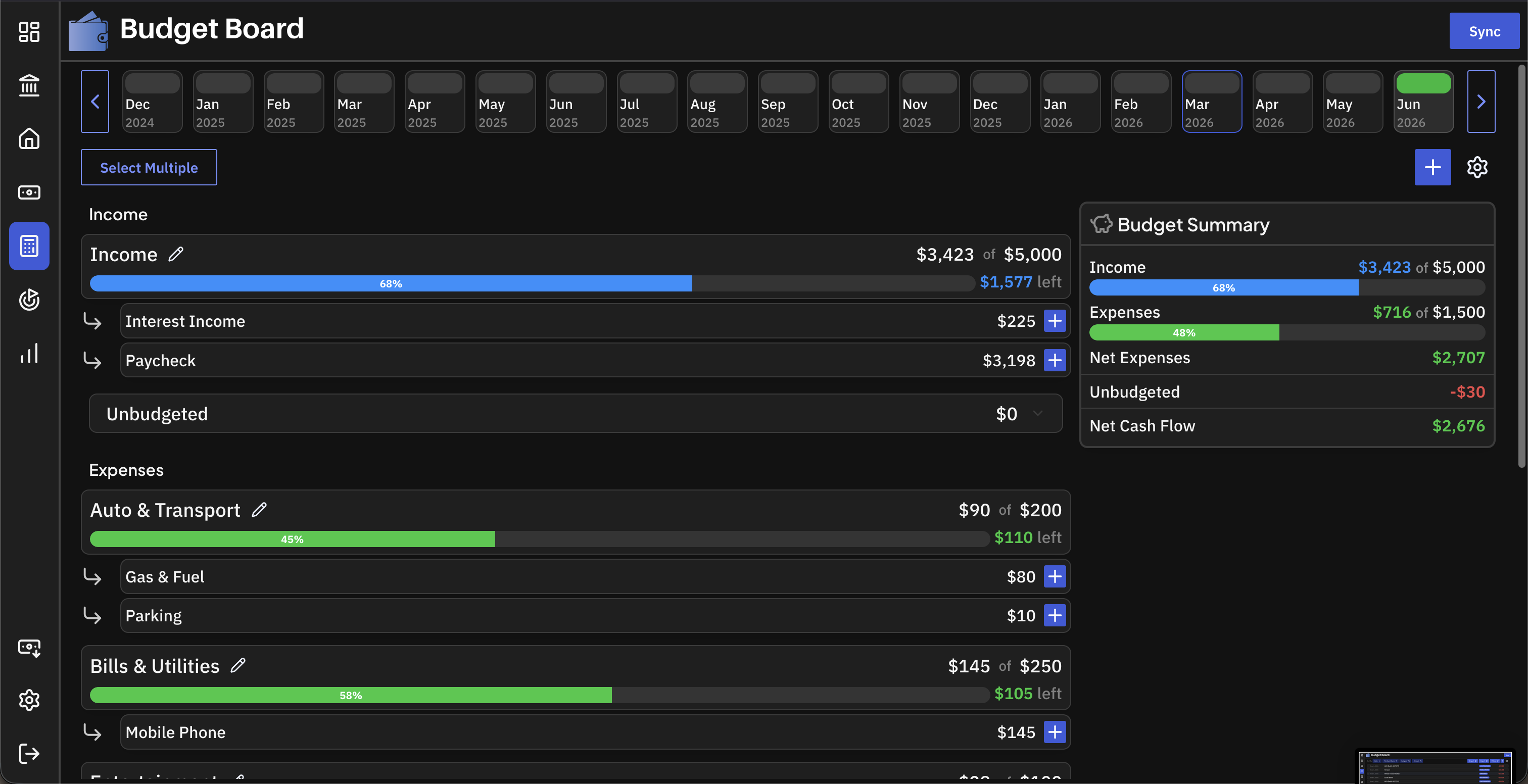Open the transactions cash icon in sidebar

coord(29,192)
